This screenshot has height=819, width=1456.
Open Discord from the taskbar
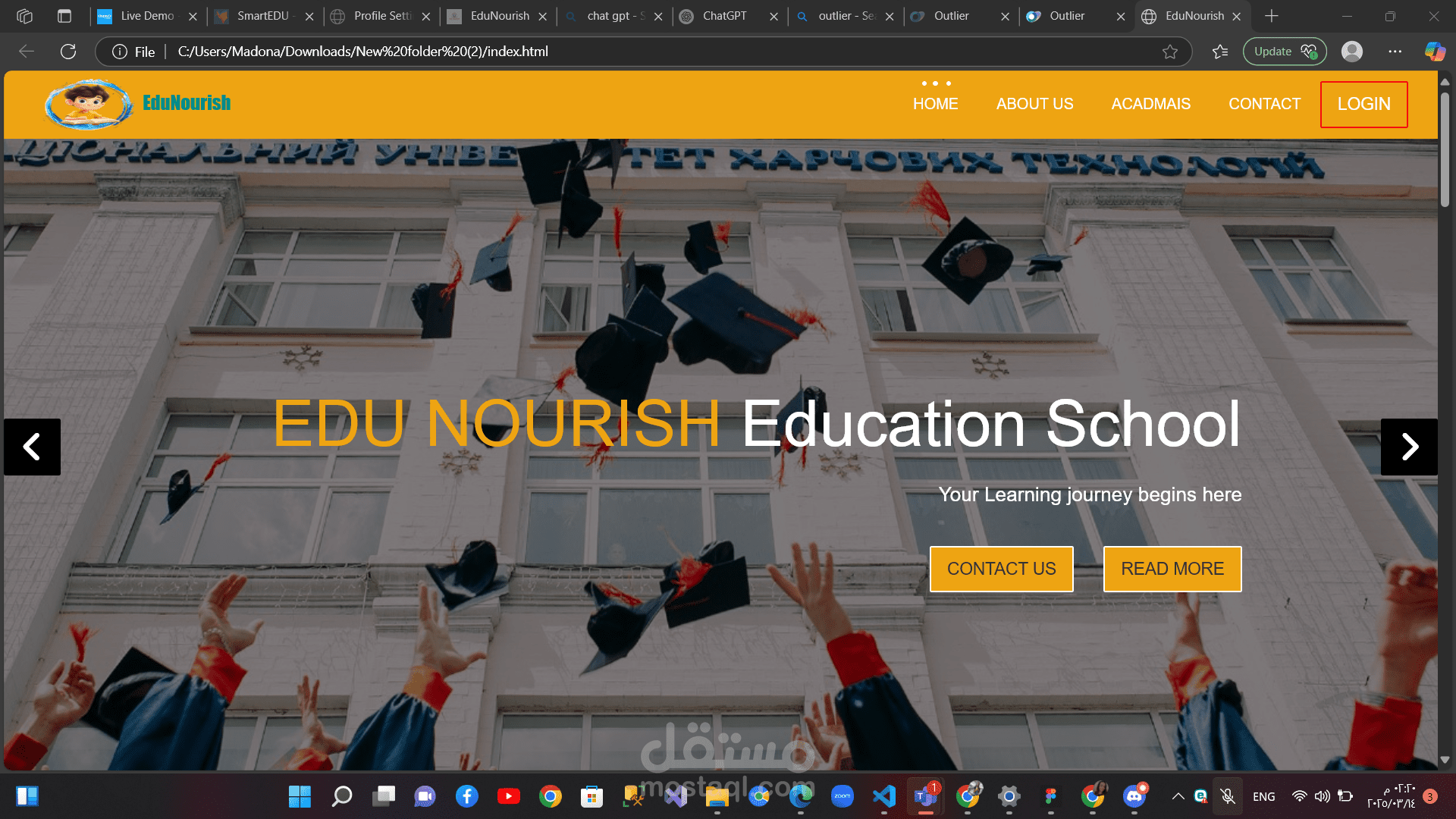[1134, 796]
